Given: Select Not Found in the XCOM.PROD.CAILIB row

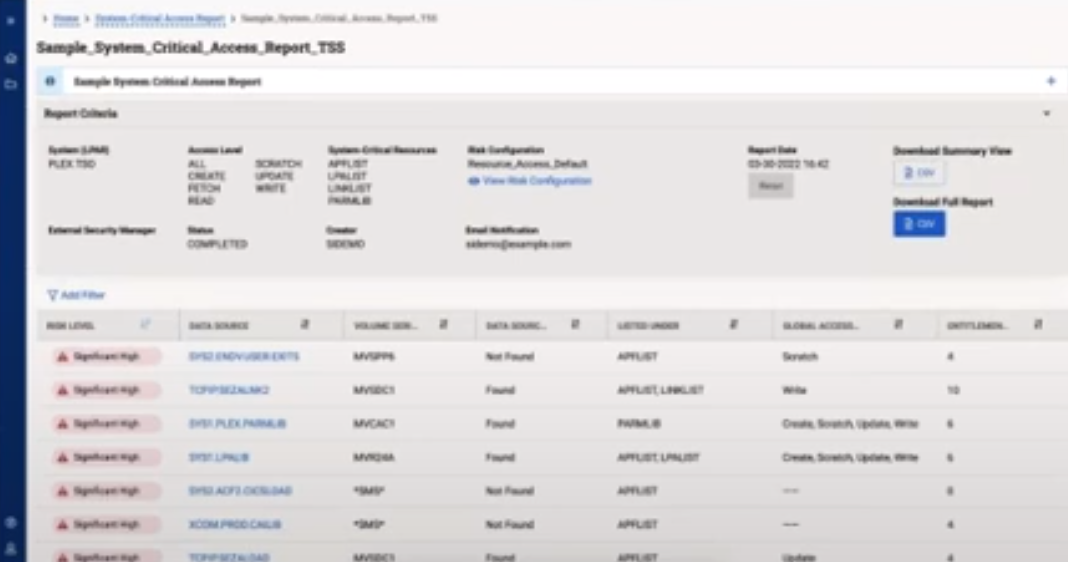Looking at the screenshot, I should pyautogui.click(x=509, y=525).
